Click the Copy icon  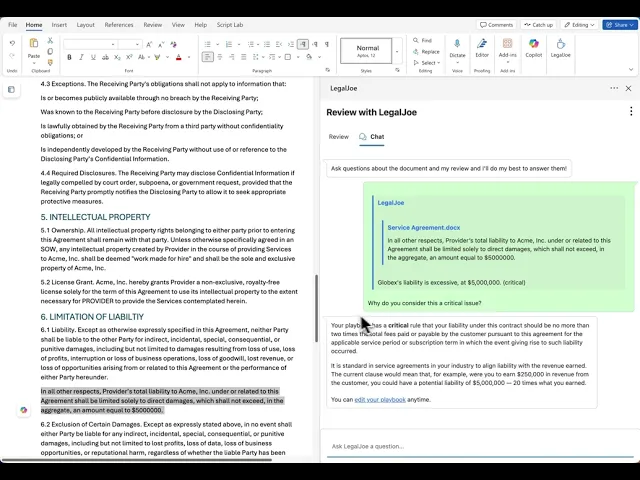point(50,51)
